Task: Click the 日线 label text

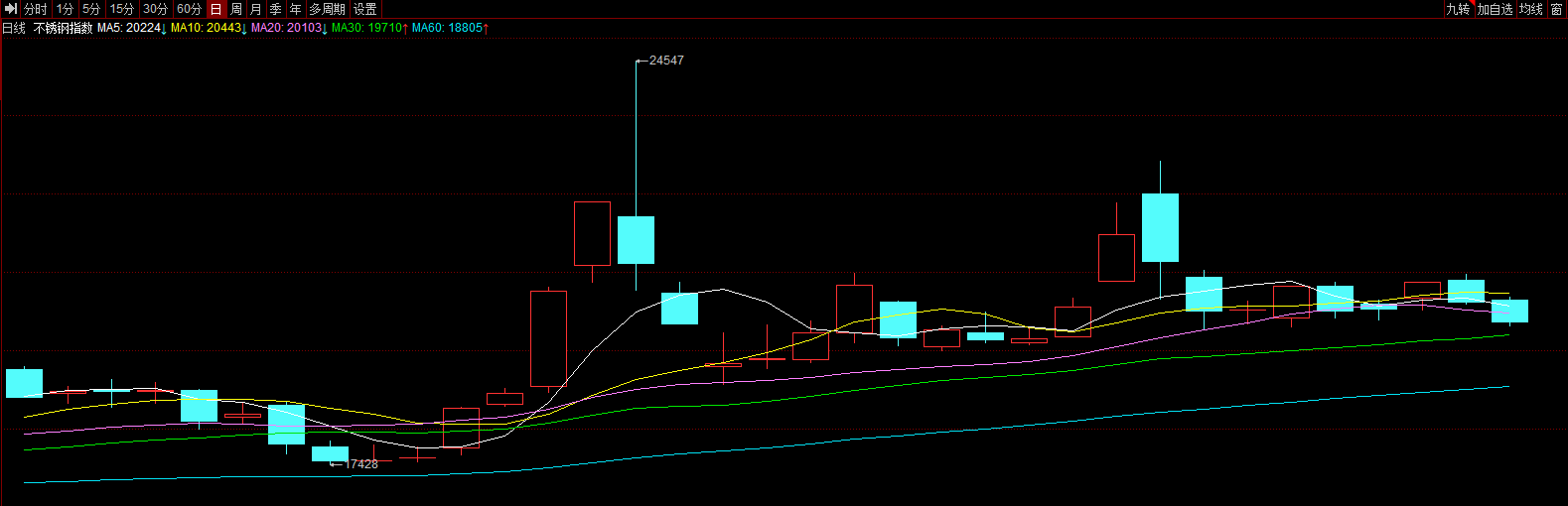Action: [x=14, y=28]
